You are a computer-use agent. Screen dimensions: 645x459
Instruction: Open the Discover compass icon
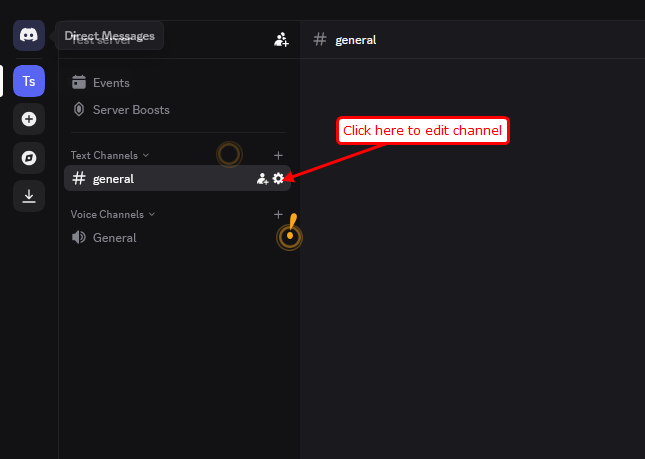pos(29,158)
